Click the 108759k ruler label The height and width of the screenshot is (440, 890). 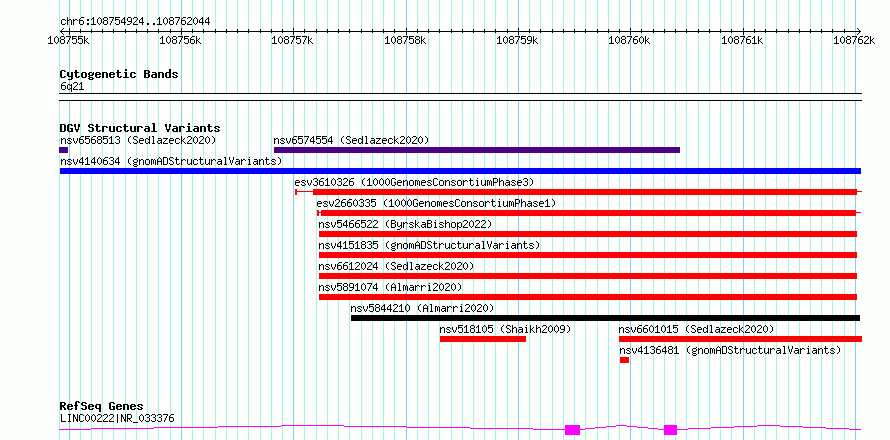[x=517, y=40]
